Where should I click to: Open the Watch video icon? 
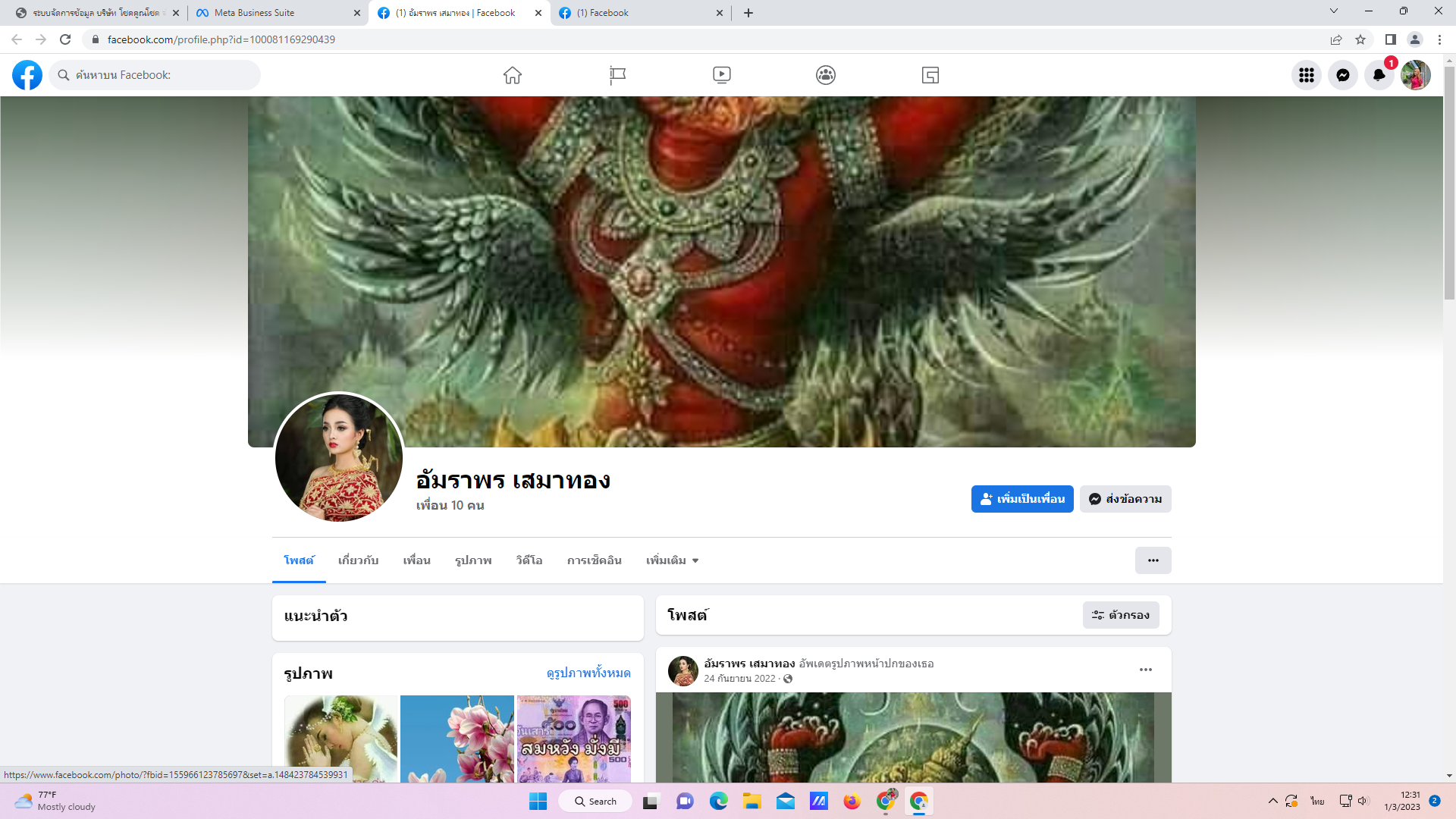(721, 75)
